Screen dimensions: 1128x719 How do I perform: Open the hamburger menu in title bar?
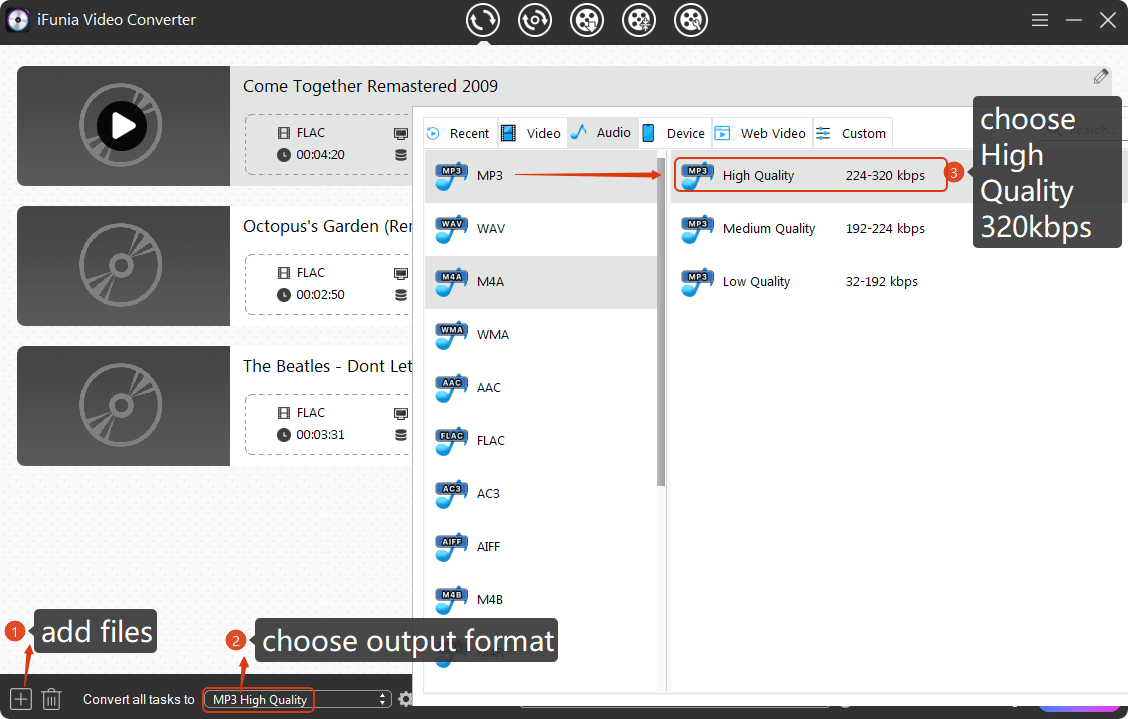(x=1040, y=20)
